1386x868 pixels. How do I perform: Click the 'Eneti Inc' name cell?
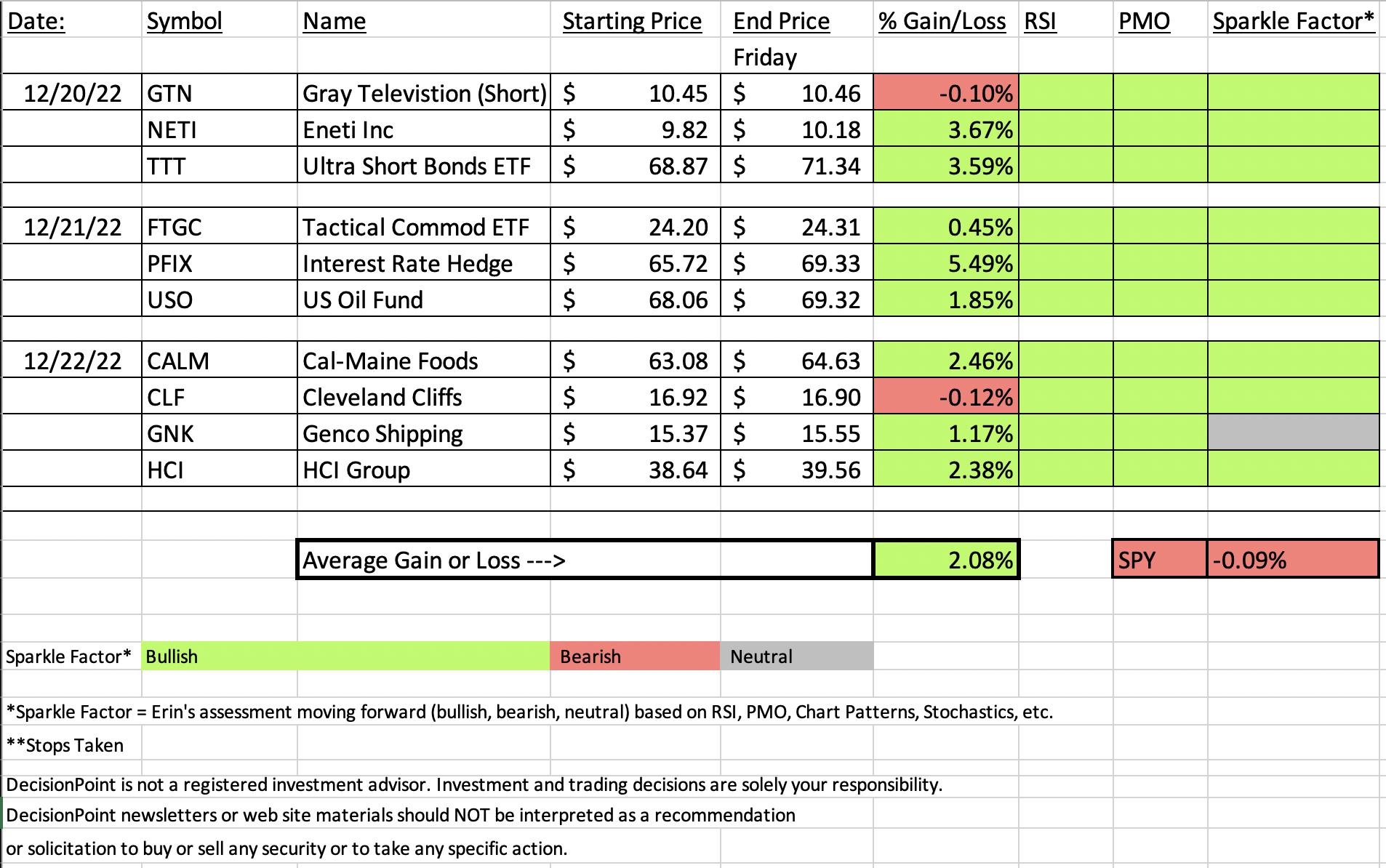(423, 129)
